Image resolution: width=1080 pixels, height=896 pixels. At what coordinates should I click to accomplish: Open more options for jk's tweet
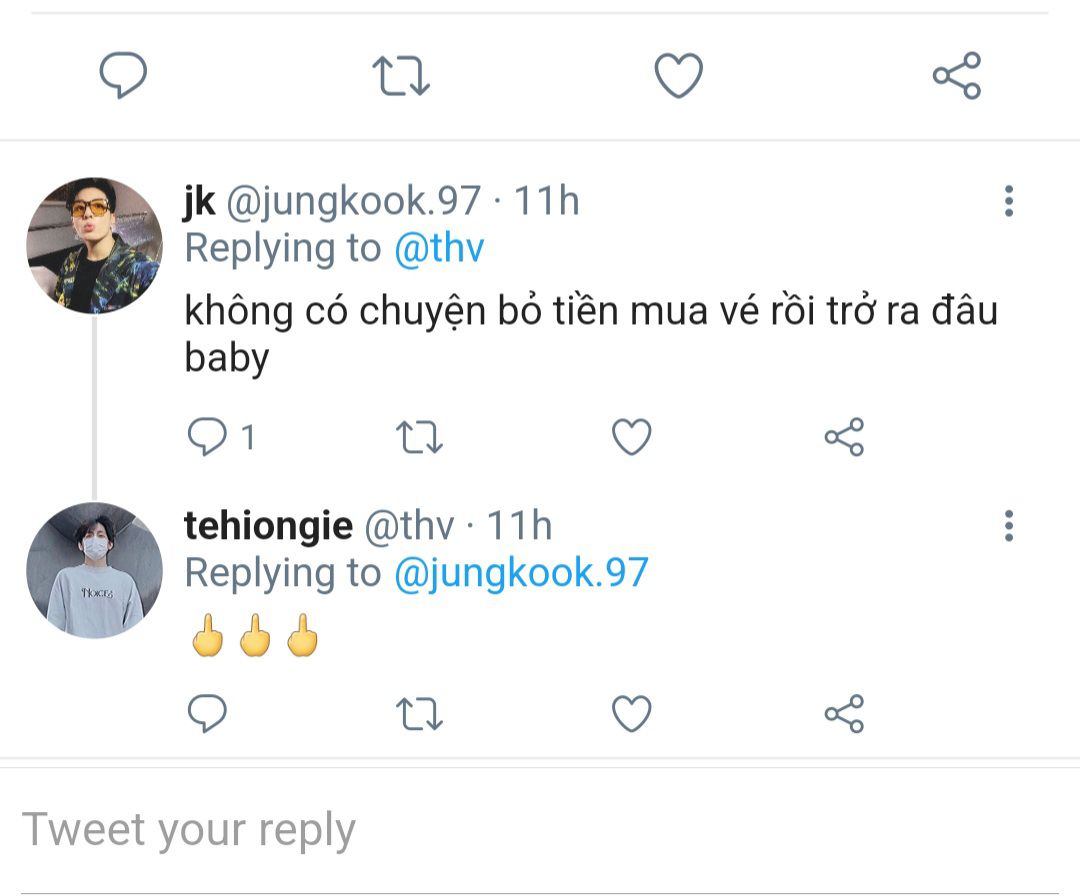click(x=1008, y=201)
